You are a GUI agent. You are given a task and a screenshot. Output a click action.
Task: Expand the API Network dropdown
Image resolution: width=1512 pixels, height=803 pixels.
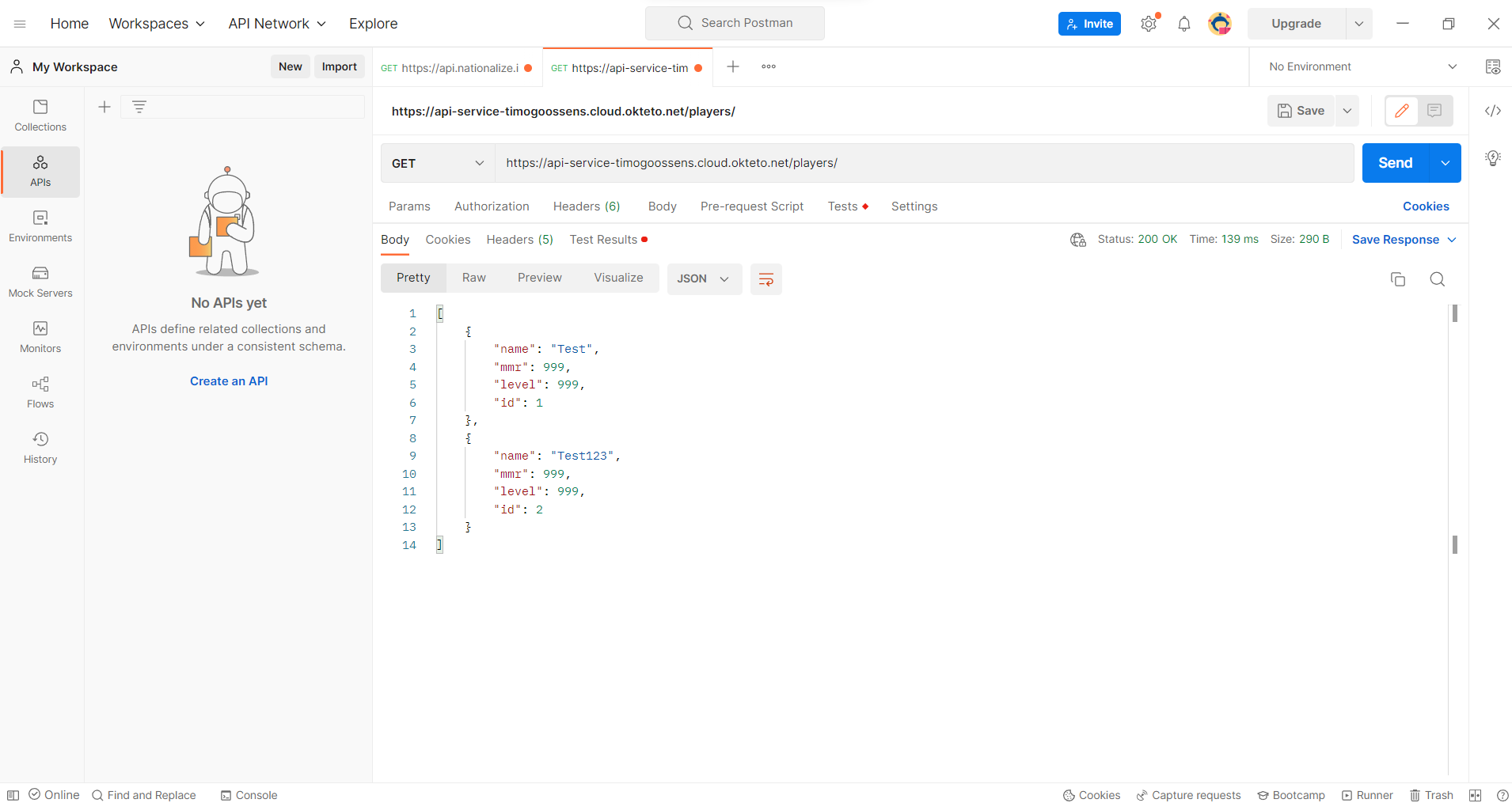(x=277, y=24)
